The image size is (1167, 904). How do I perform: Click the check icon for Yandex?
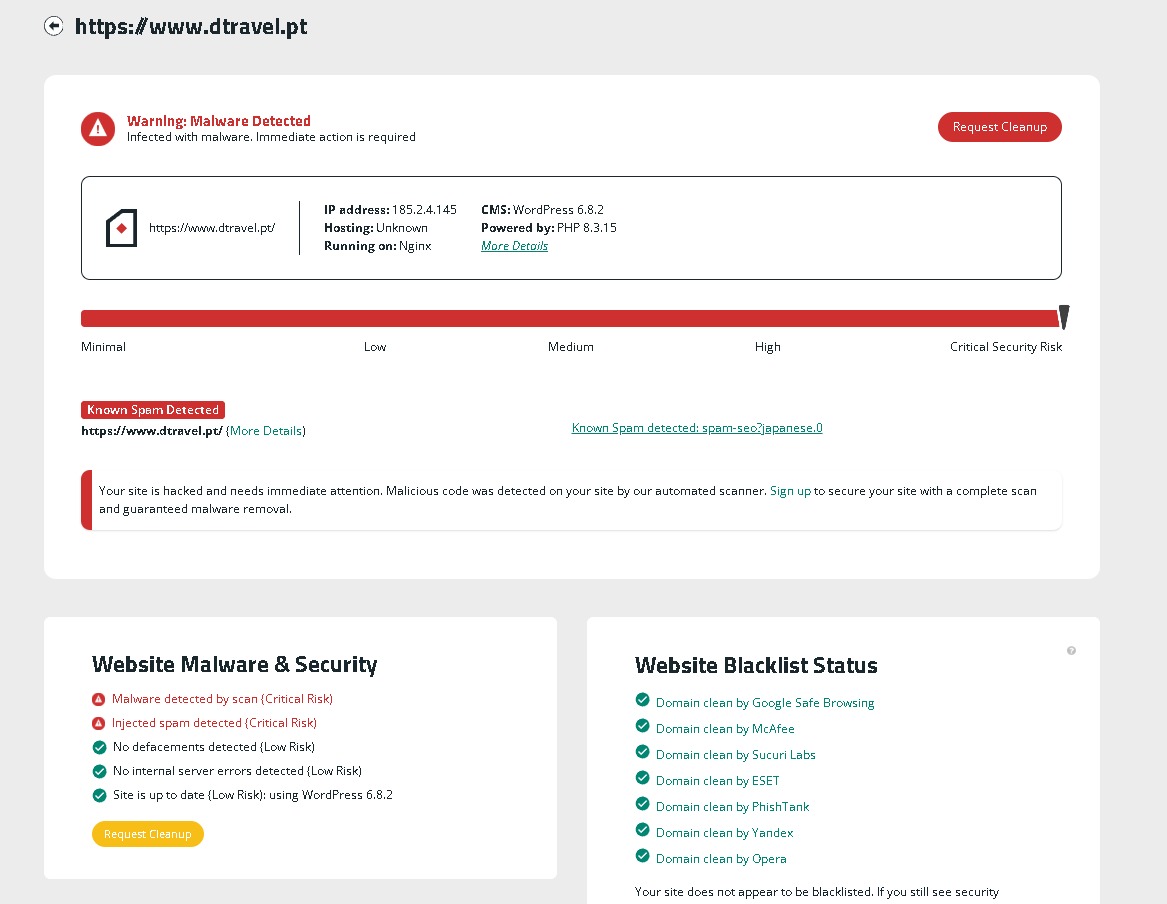(x=642, y=830)
